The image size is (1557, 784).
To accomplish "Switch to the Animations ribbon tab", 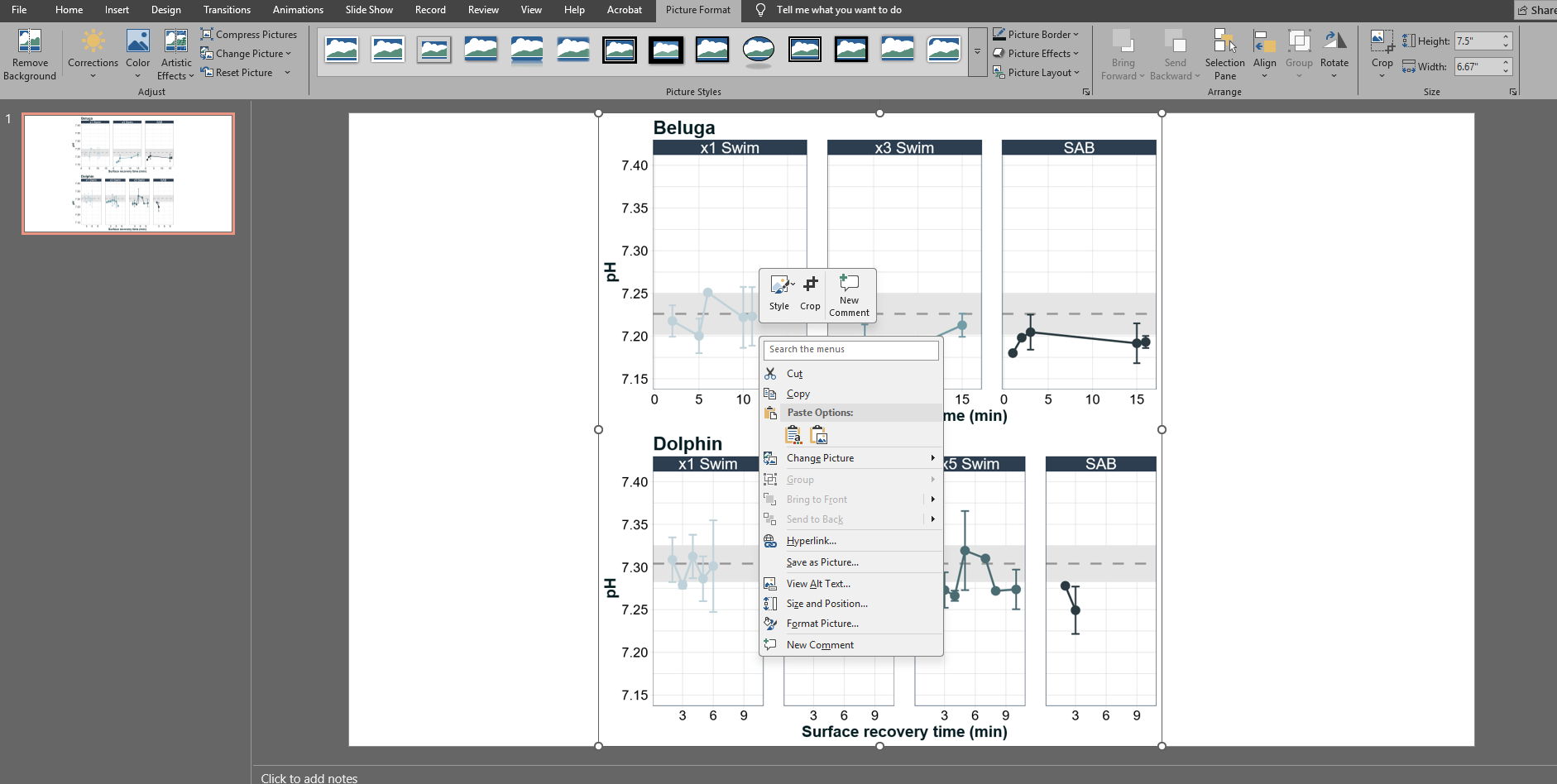I will click(298, 10).
